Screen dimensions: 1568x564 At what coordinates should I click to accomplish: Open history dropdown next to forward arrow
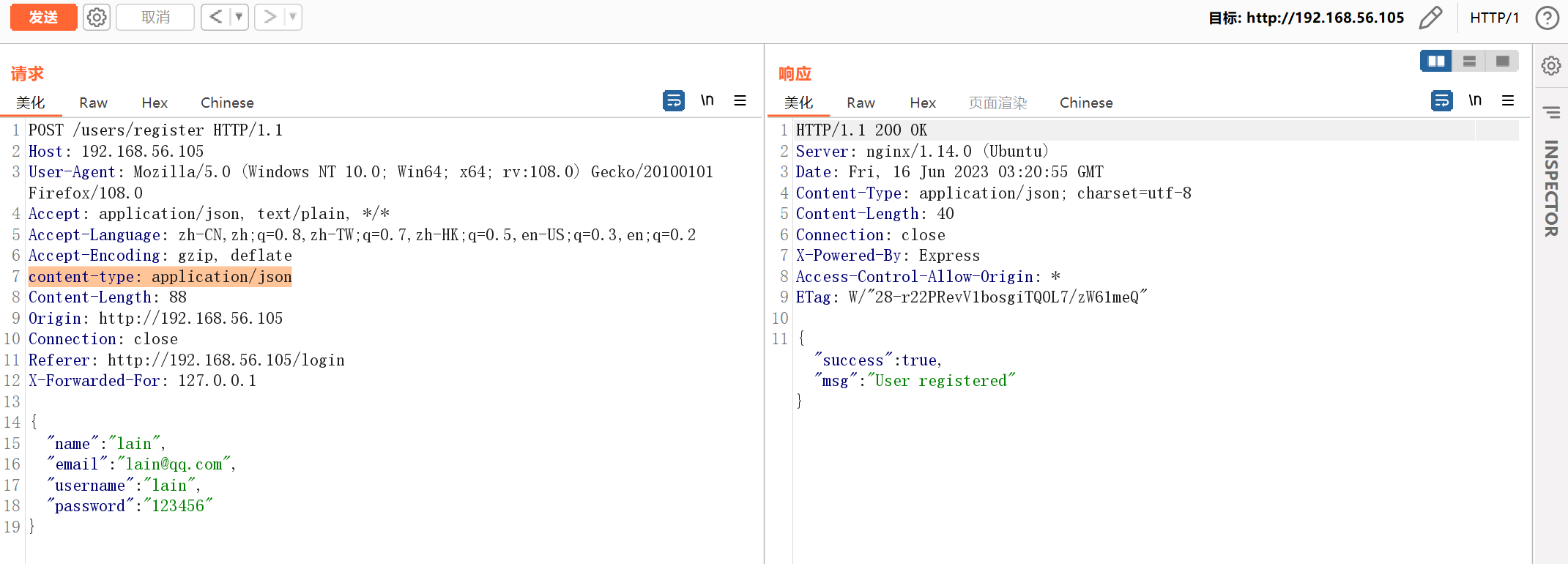[x=293, y=17]
